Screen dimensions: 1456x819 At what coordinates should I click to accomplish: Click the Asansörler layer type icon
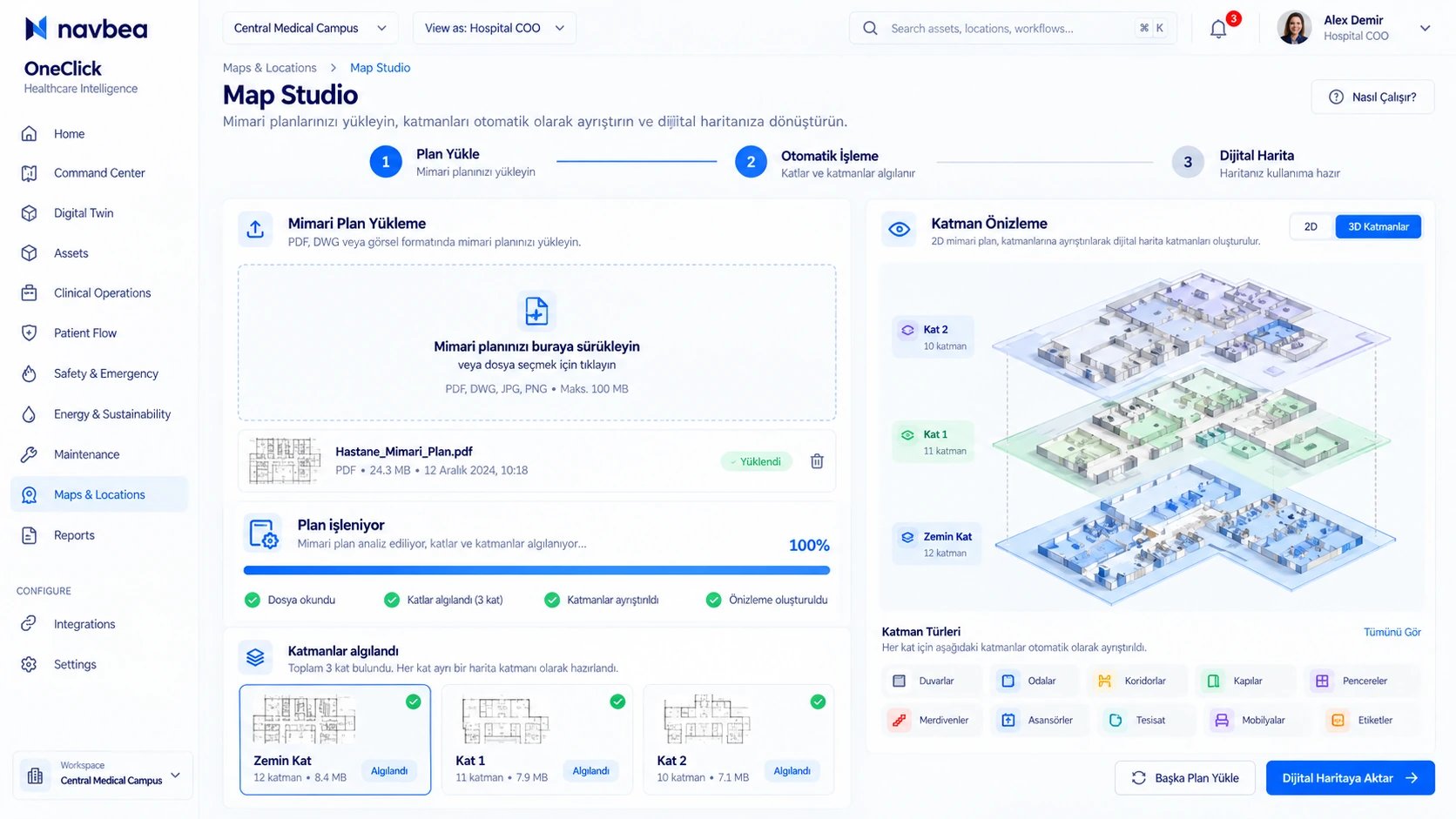click(1008, 720)
